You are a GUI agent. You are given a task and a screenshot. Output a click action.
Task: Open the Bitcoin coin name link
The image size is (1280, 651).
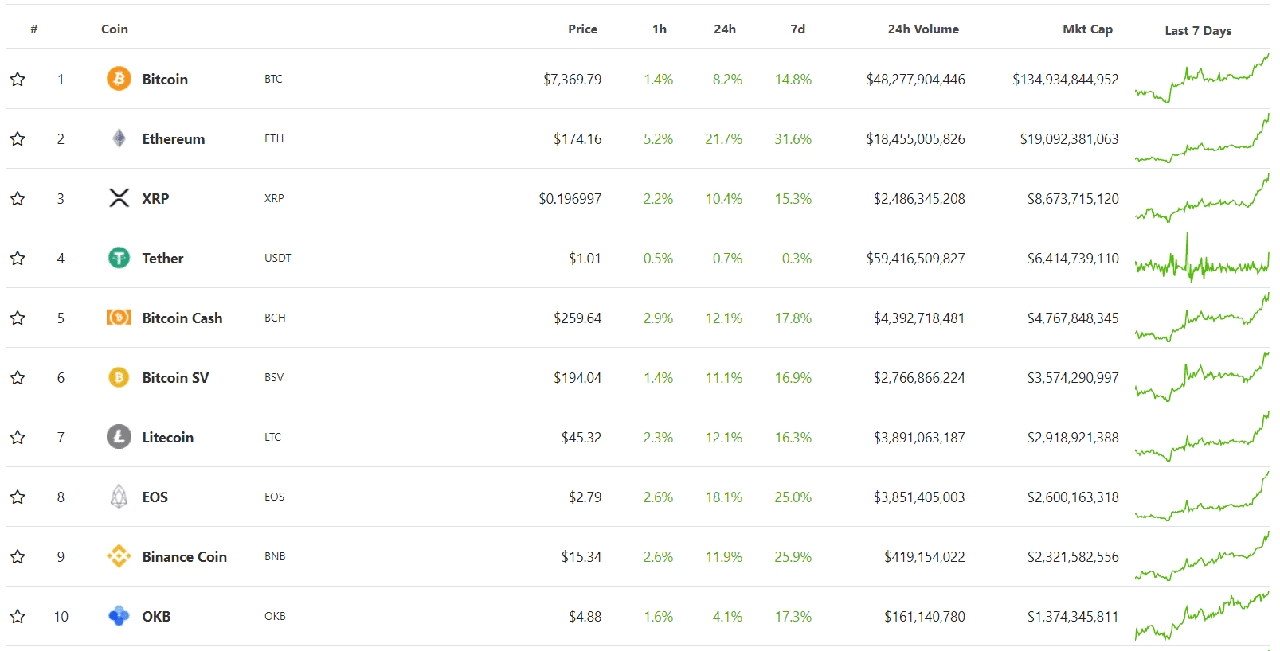click(165, 79)
